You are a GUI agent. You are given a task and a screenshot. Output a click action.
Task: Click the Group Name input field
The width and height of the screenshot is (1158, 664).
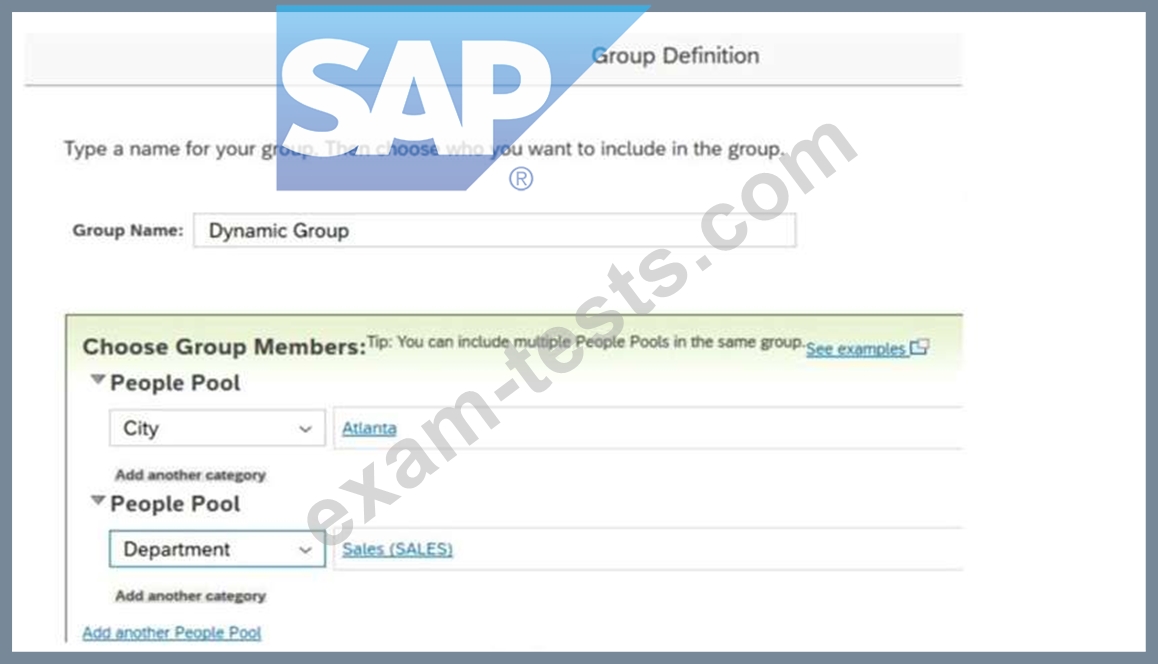[x=494, y=230]
